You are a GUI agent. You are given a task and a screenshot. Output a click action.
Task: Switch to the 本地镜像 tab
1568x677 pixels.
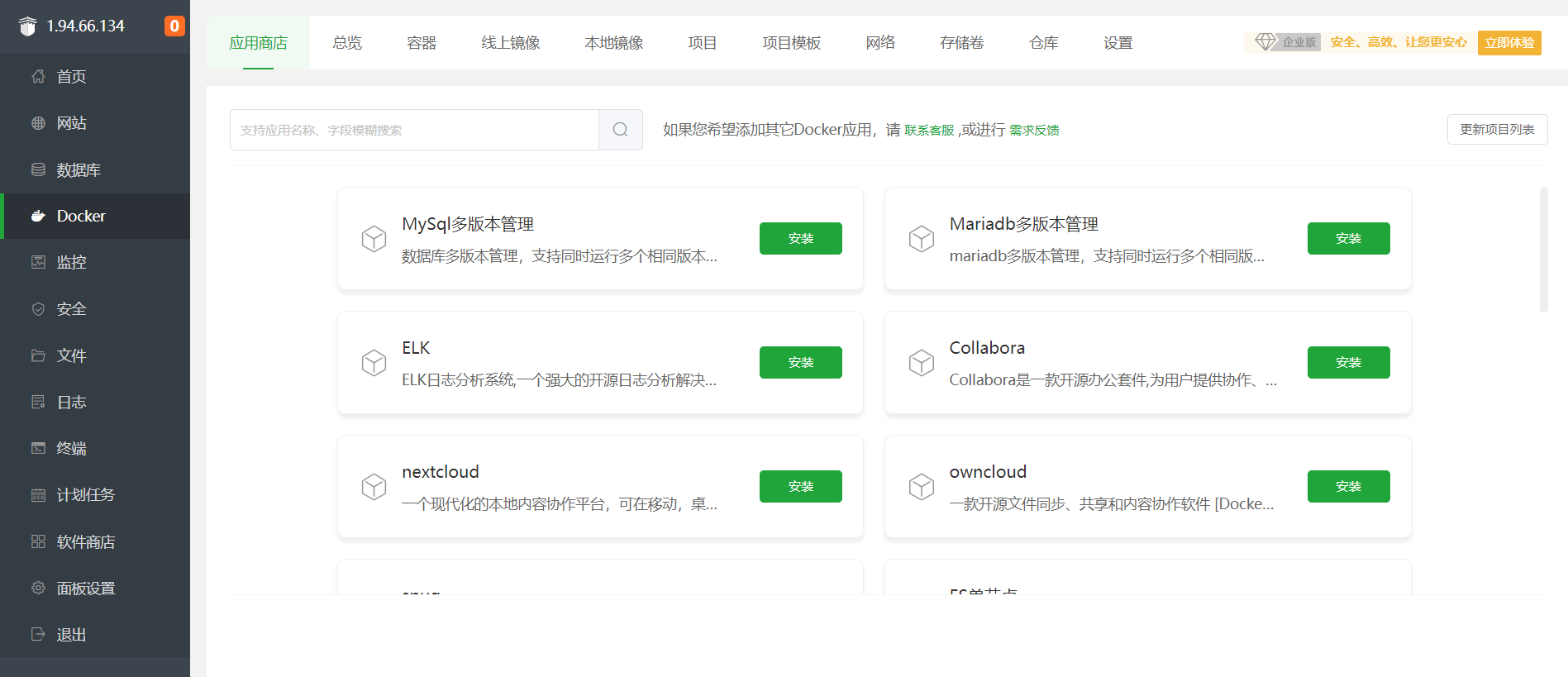pos(613,43)
